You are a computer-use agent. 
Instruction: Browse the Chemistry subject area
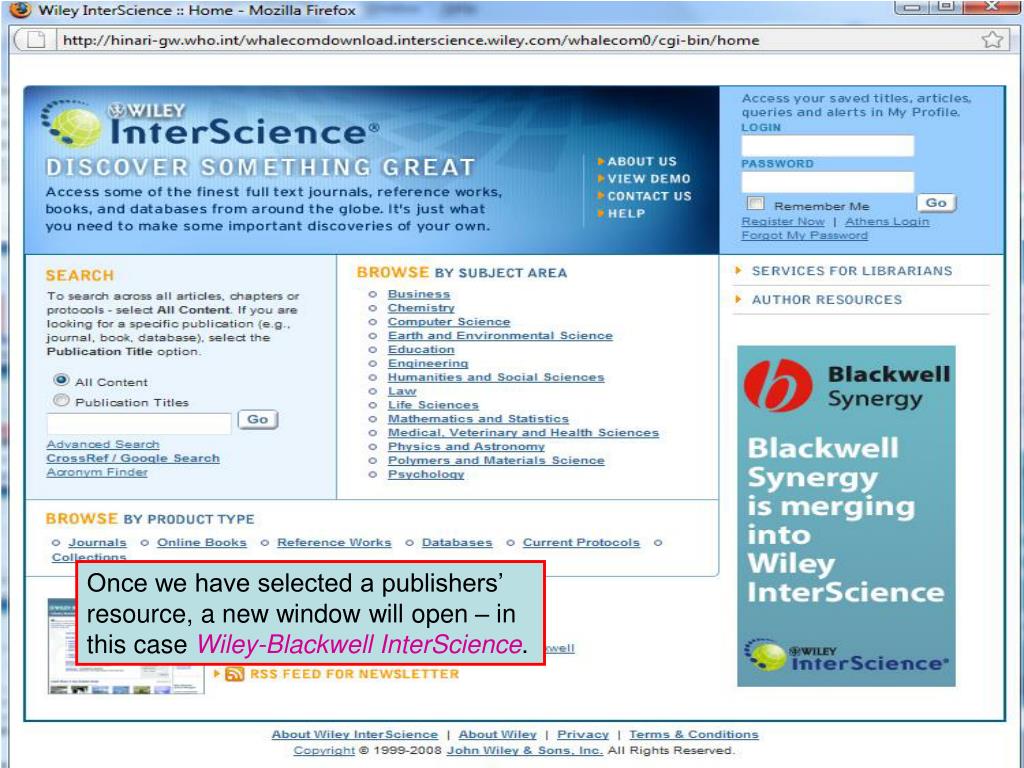tap(421, 308)
